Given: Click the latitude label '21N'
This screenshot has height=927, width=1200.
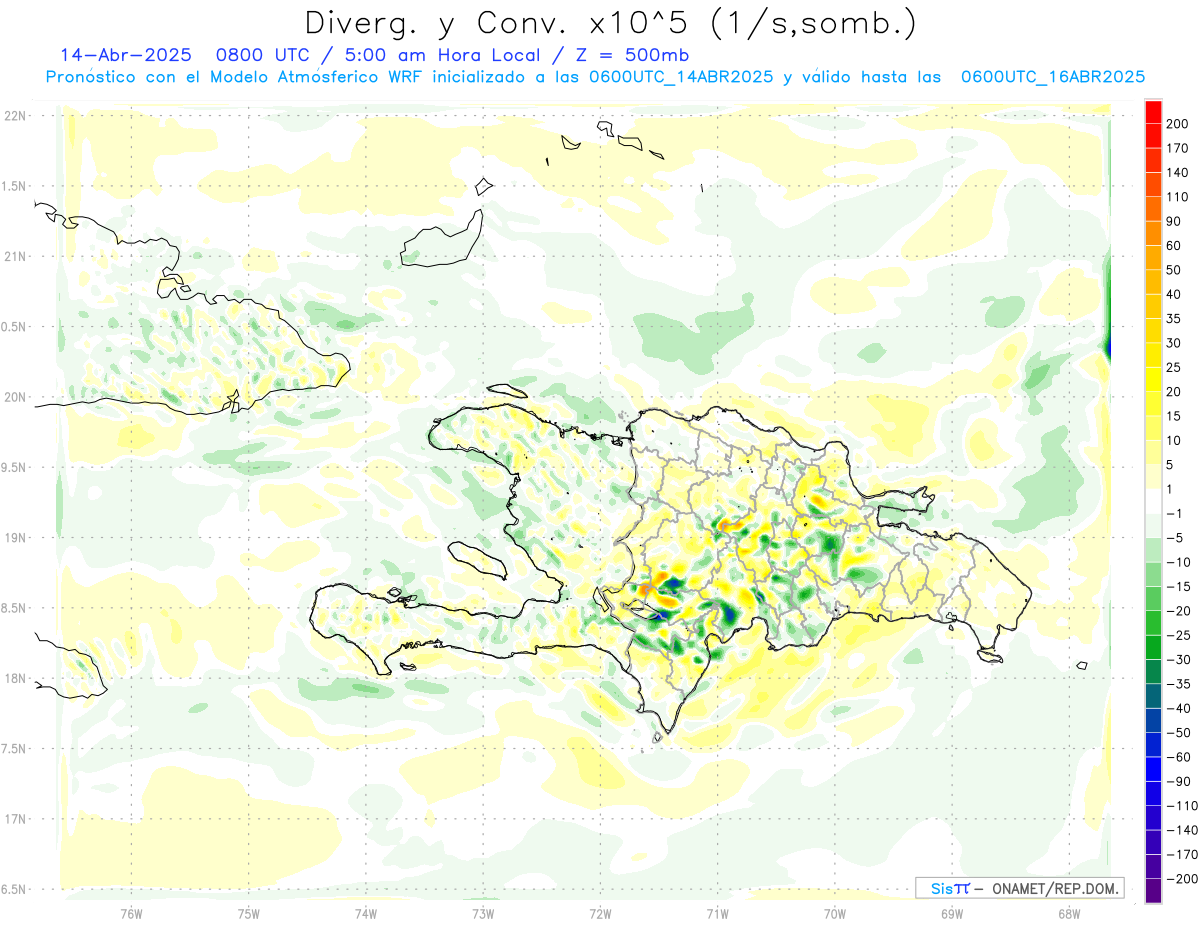Looking at the screenshot, I should click(x=14, y=256).
